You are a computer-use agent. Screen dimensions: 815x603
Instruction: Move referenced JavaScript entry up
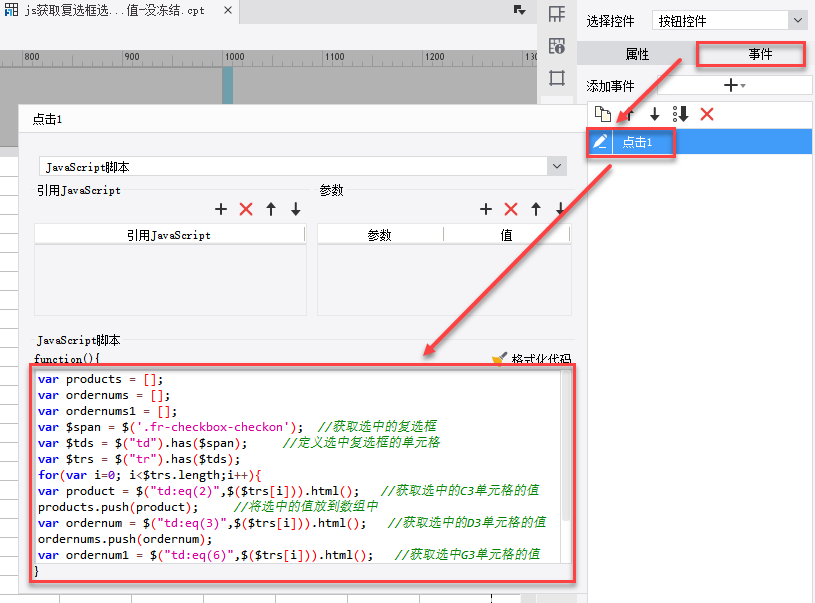[x=271, y=209]
